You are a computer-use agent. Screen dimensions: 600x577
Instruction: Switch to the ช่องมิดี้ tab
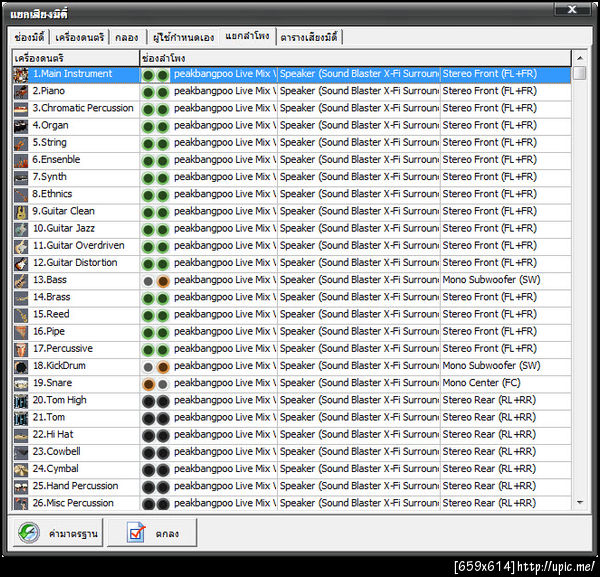(x=29, y=37)
